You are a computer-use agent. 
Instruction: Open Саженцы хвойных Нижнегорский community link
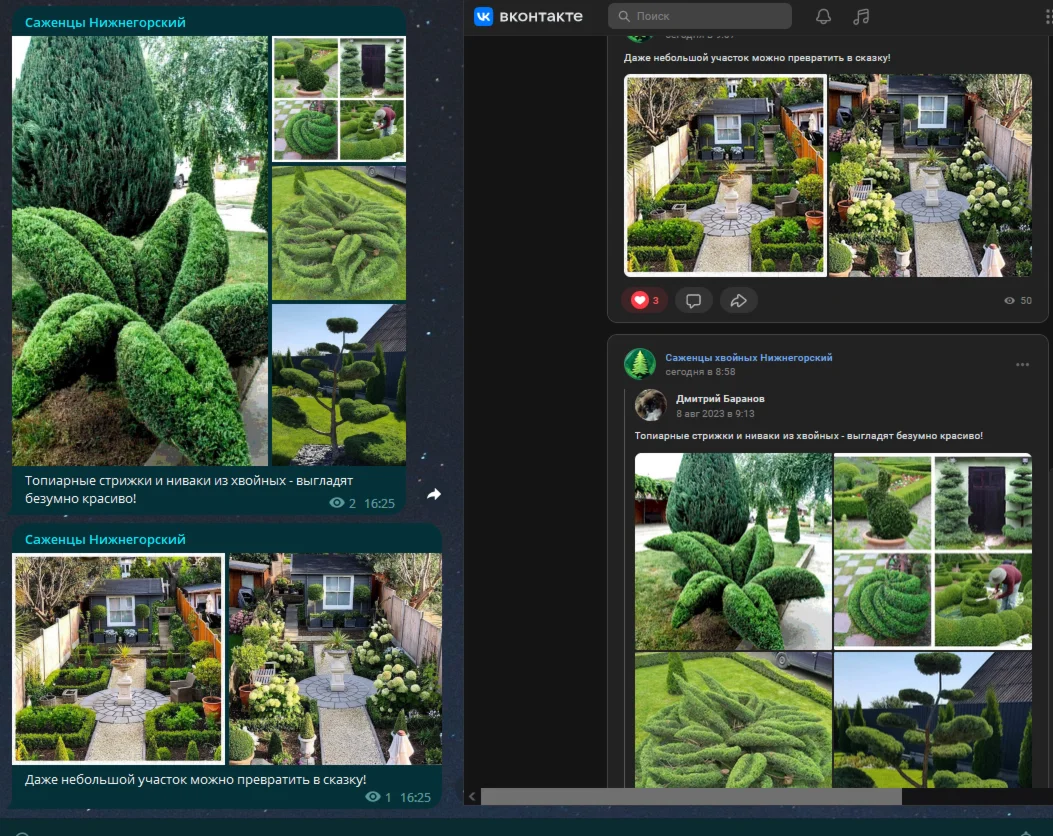coord(748,357)
